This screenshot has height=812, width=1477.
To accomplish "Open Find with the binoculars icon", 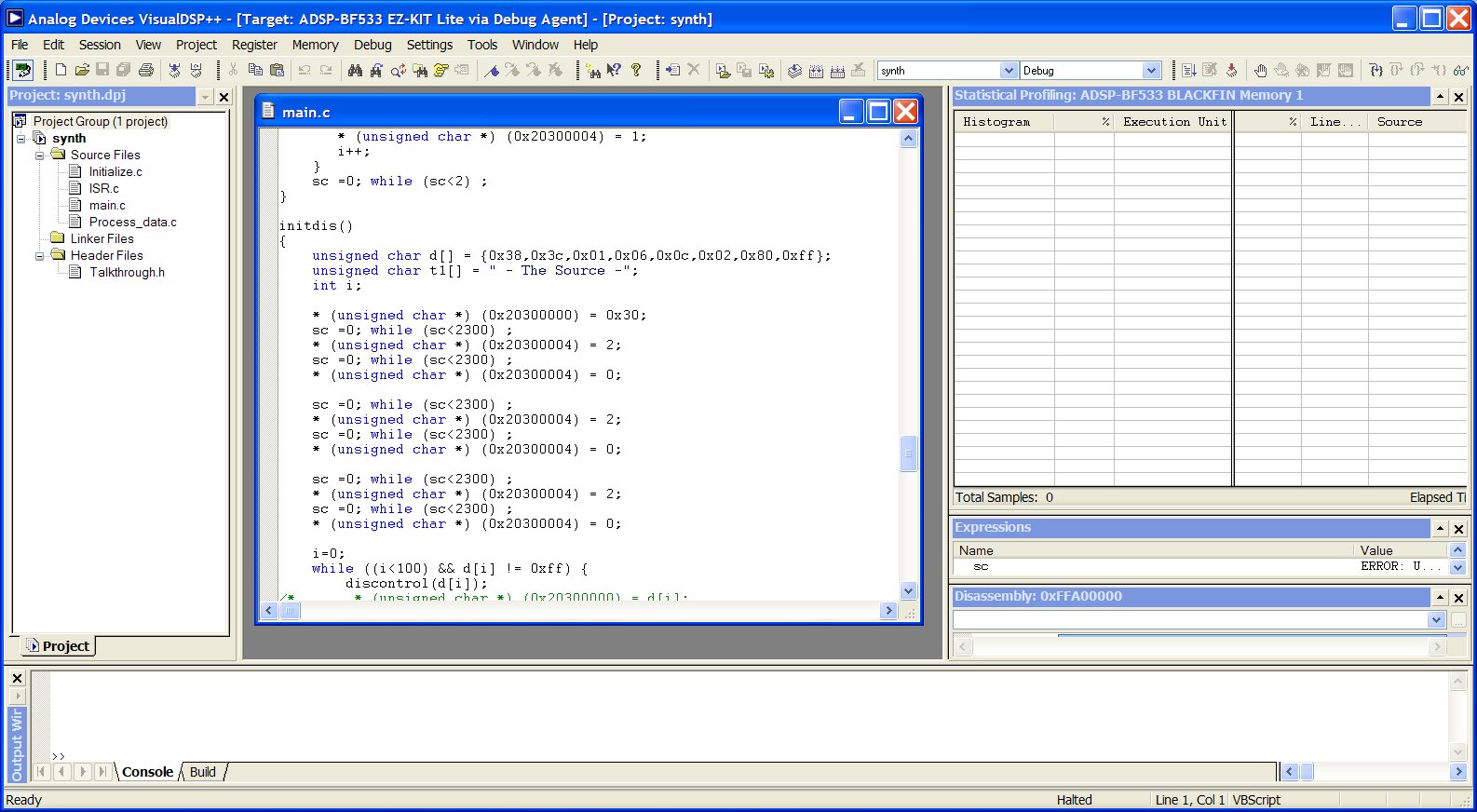I will coord(355,70).
